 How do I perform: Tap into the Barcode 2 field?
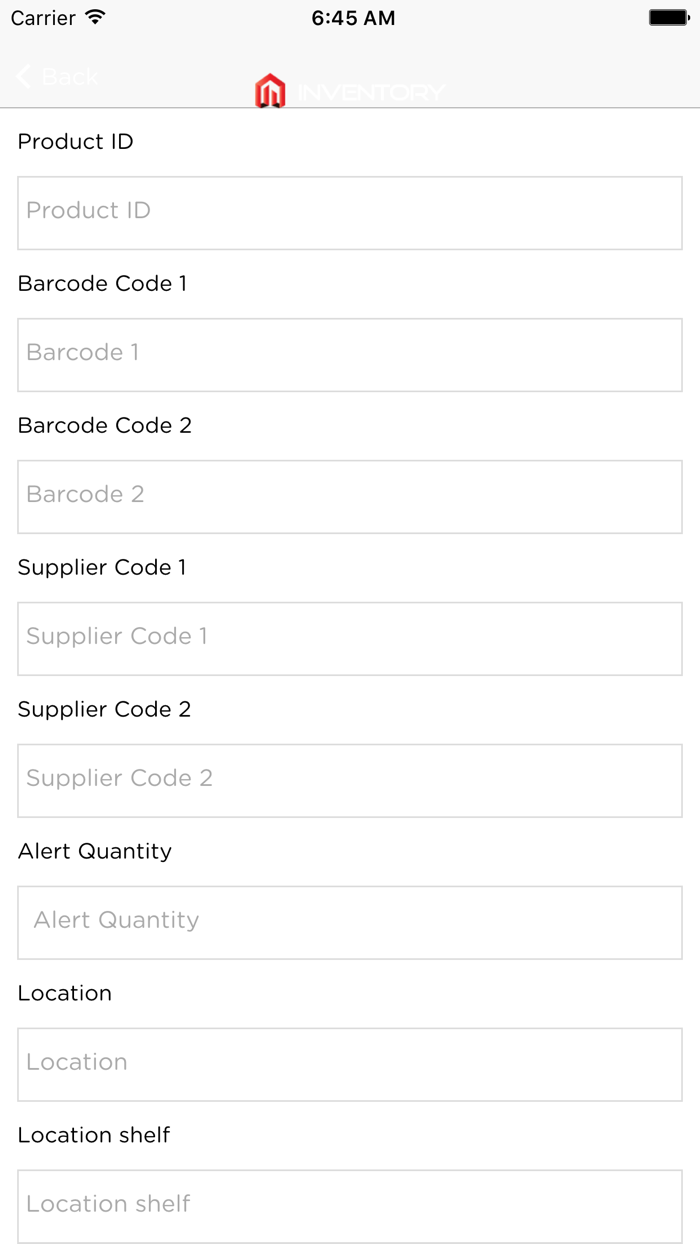pos(350,497)
